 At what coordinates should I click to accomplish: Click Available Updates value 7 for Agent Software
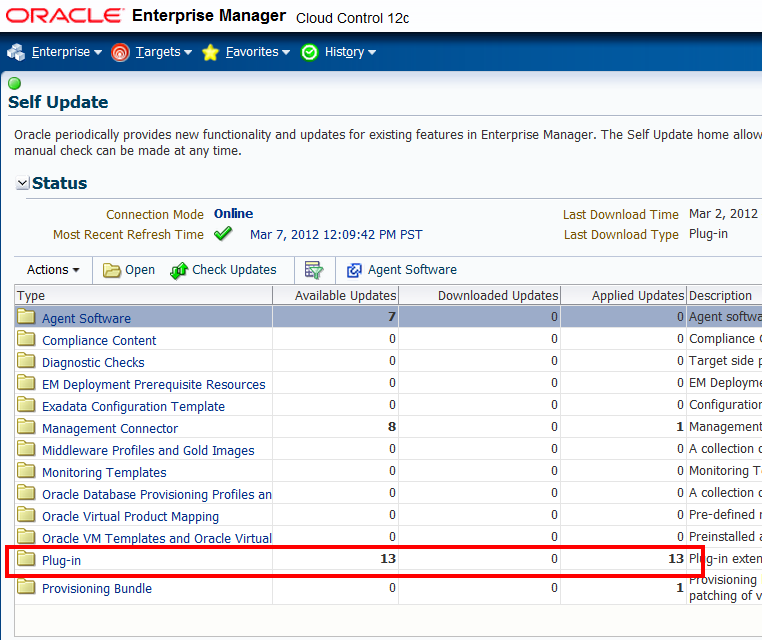[392, 317]
